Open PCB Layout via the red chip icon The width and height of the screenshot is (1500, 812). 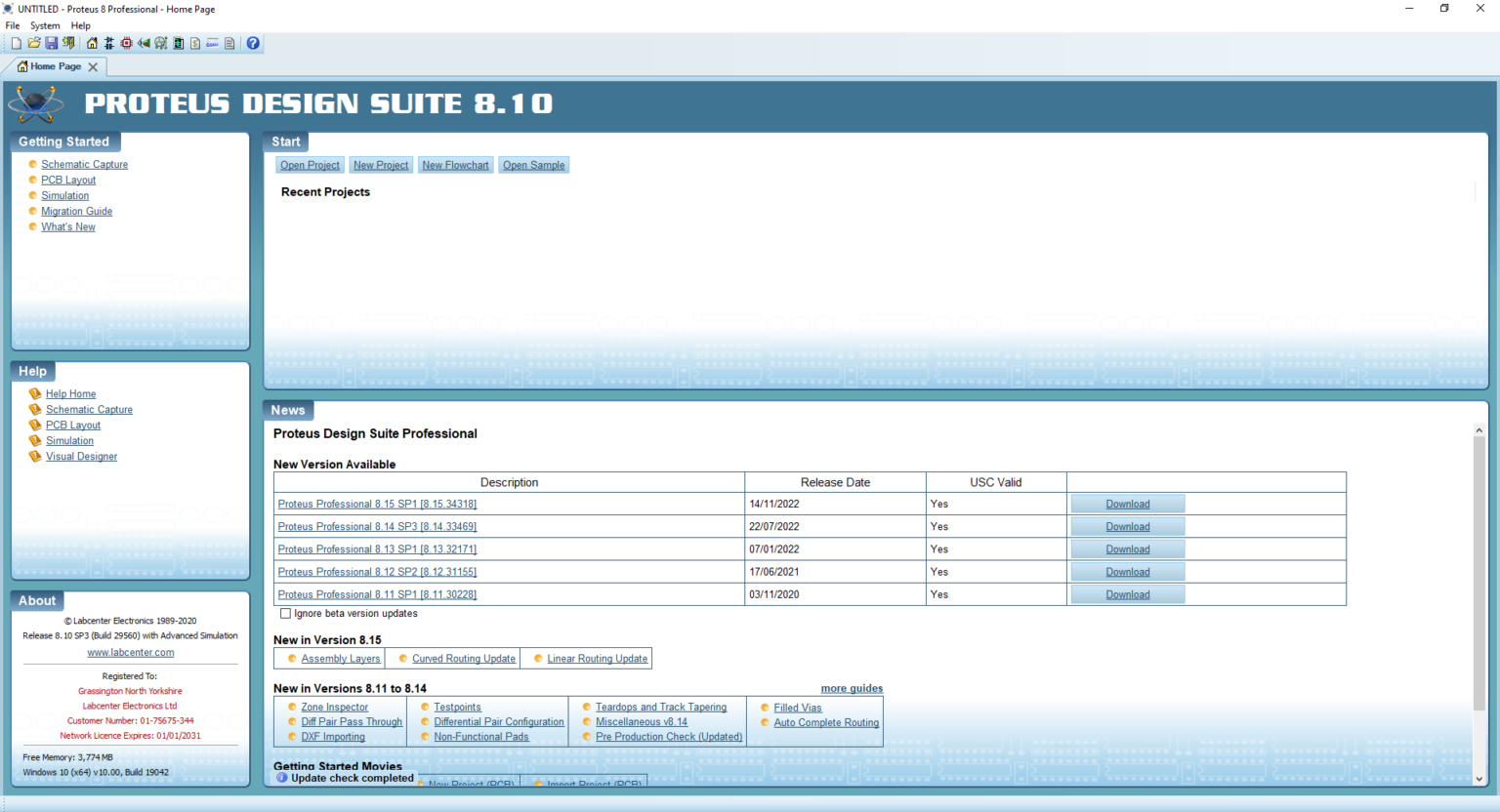tap(125, 43)
